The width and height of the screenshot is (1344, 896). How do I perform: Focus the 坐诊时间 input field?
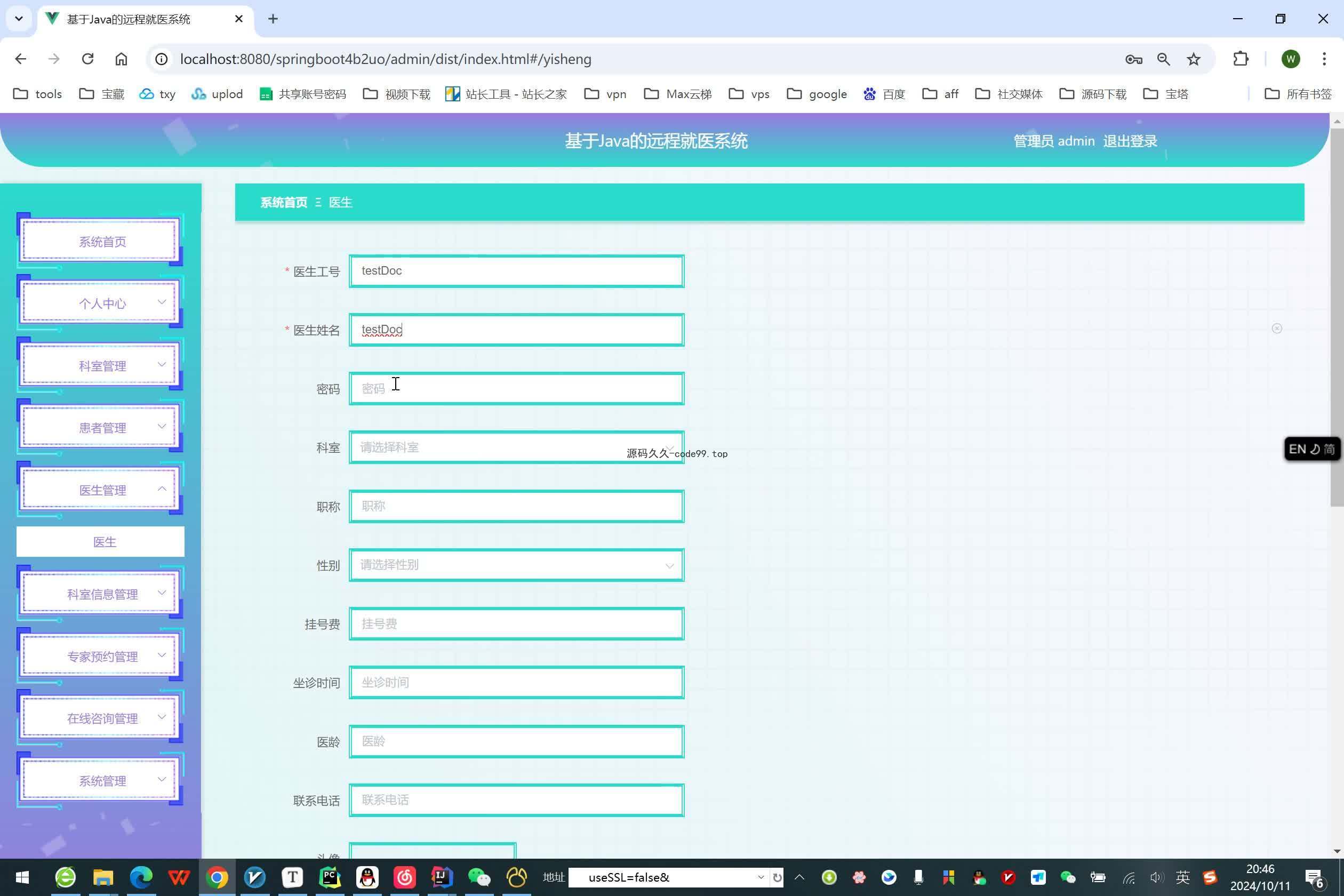click(x=517, y=682)
